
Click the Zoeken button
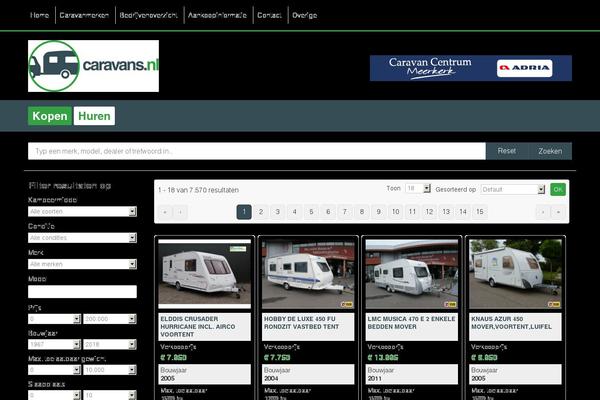pyautogui.click(x=550, y=151)
